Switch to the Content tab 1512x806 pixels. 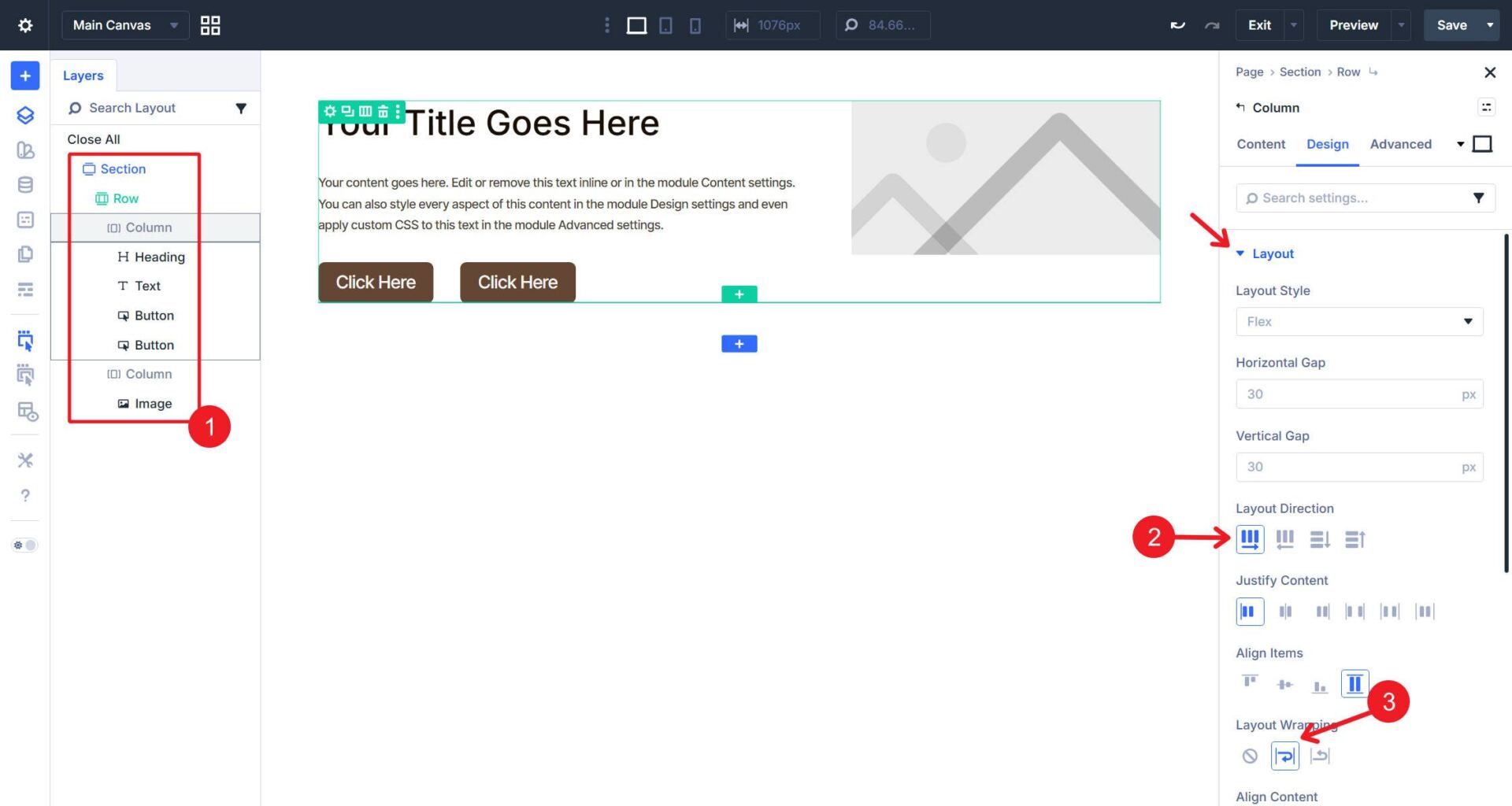point(1260,144)
